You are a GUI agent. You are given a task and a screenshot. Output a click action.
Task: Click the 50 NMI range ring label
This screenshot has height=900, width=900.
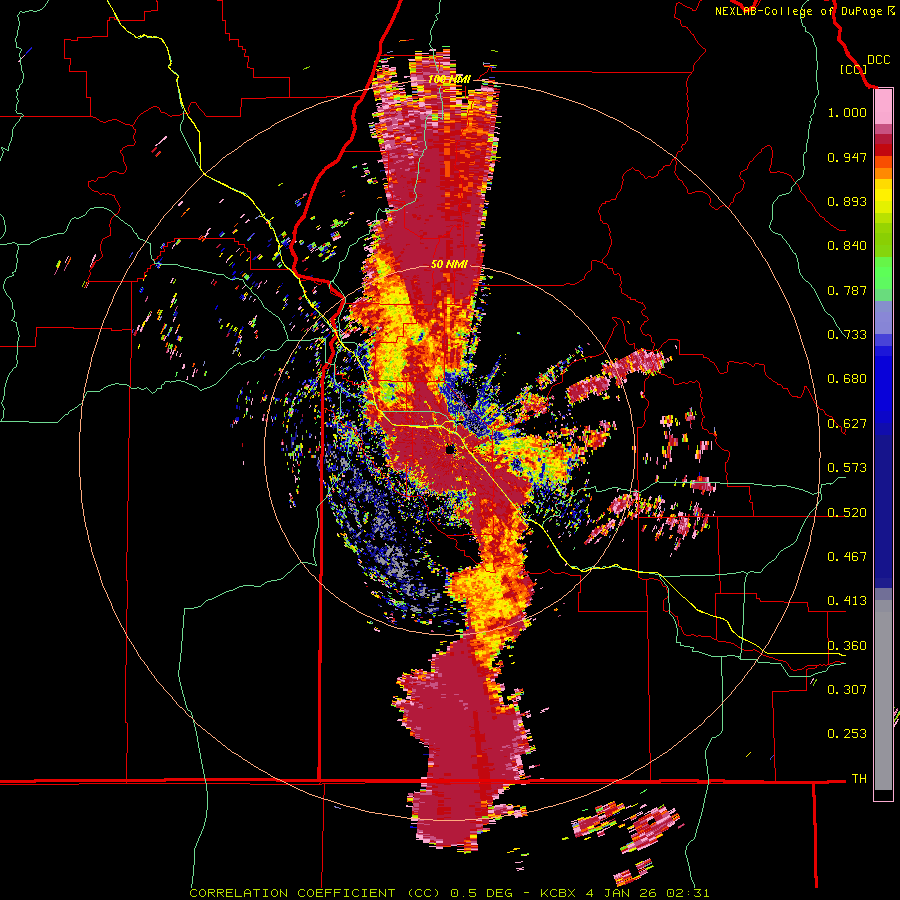coord(449,265)
